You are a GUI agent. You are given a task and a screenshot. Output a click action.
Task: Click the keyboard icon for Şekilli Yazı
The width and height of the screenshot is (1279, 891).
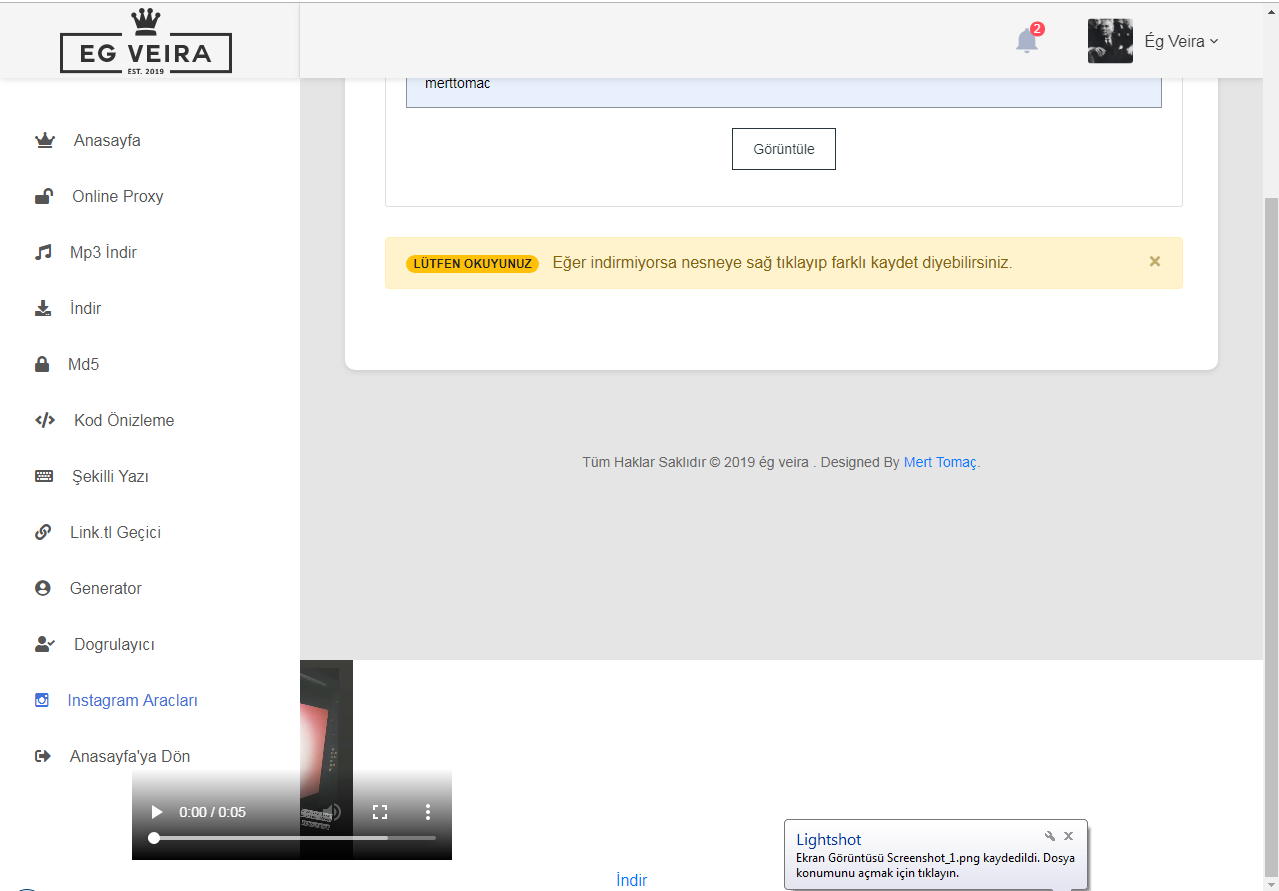(44, 476)
